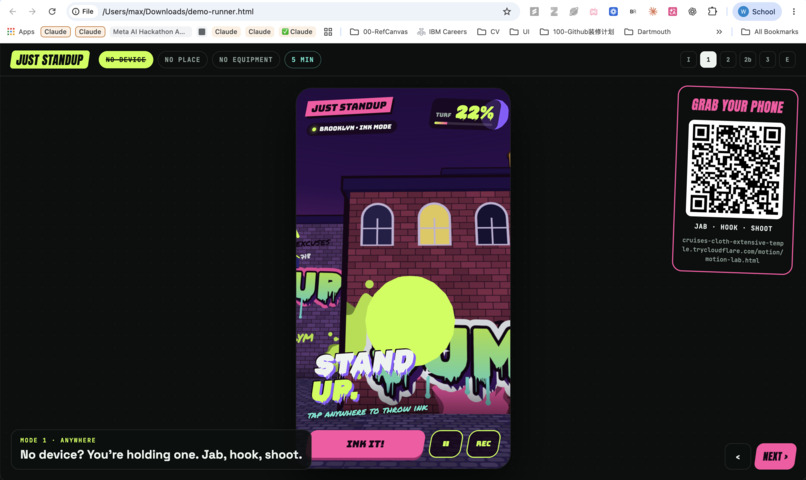This screenshot has height=480, width=806.
Task: Click the gray Z extension icon
Action: pos(554,11)
